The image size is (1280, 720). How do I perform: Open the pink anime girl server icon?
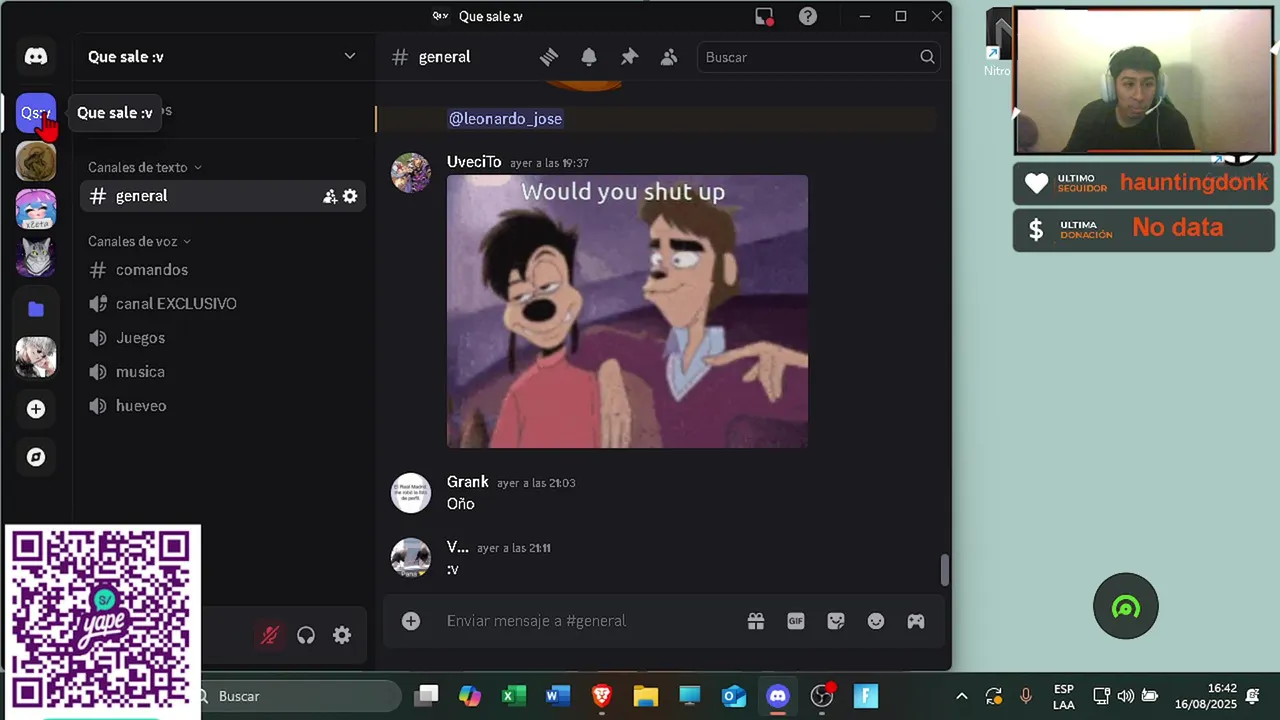tap(36, 209)
